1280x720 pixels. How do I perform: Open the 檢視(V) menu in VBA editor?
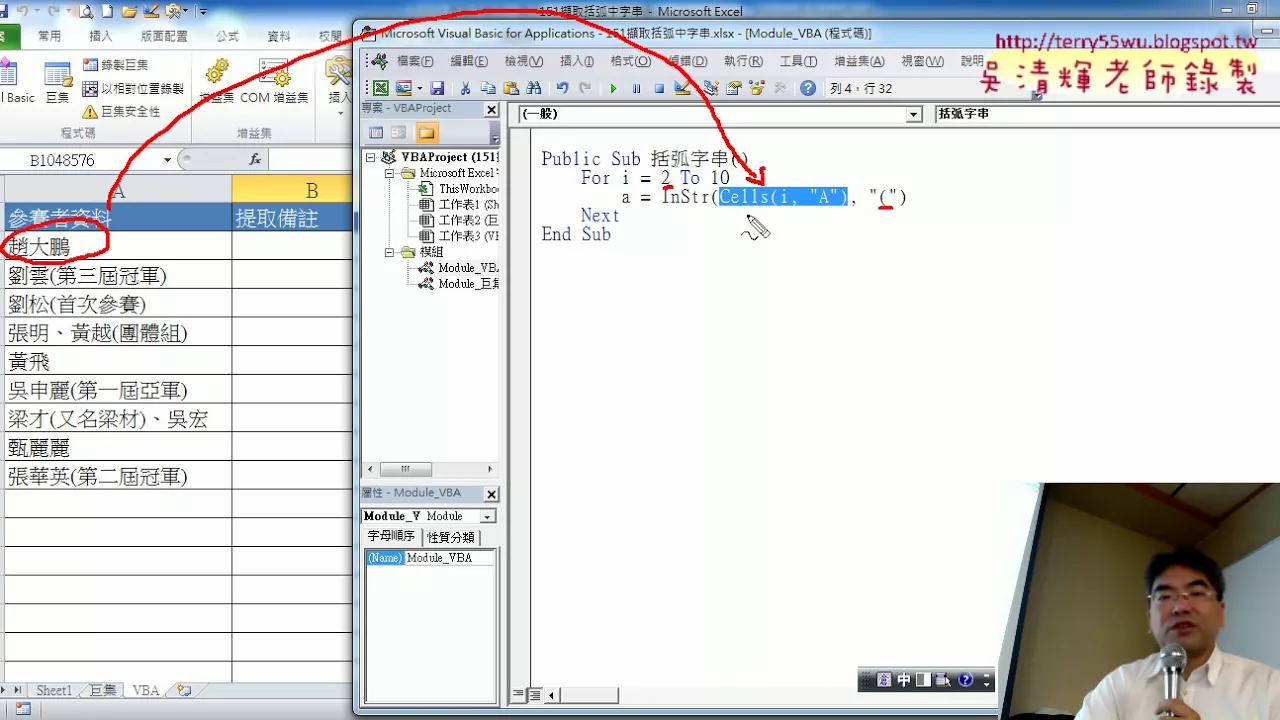[524, 61]
